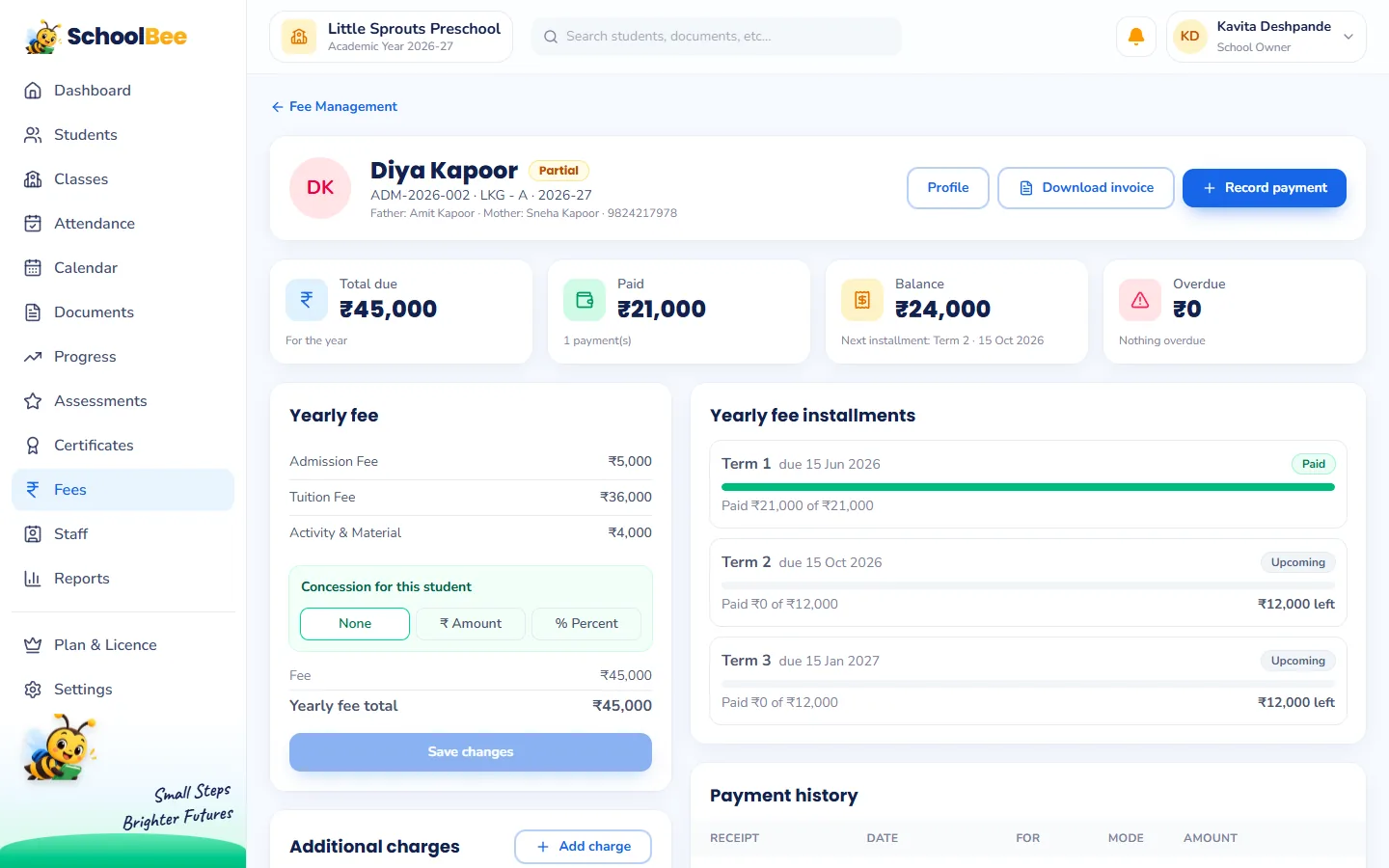The image size is (1389, 868).
Task: Select None concession option
Action: click(x=355, y=624)
